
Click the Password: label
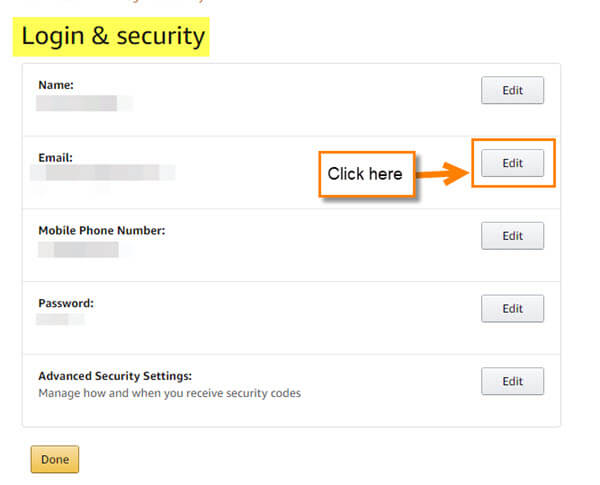coord(66,303)
